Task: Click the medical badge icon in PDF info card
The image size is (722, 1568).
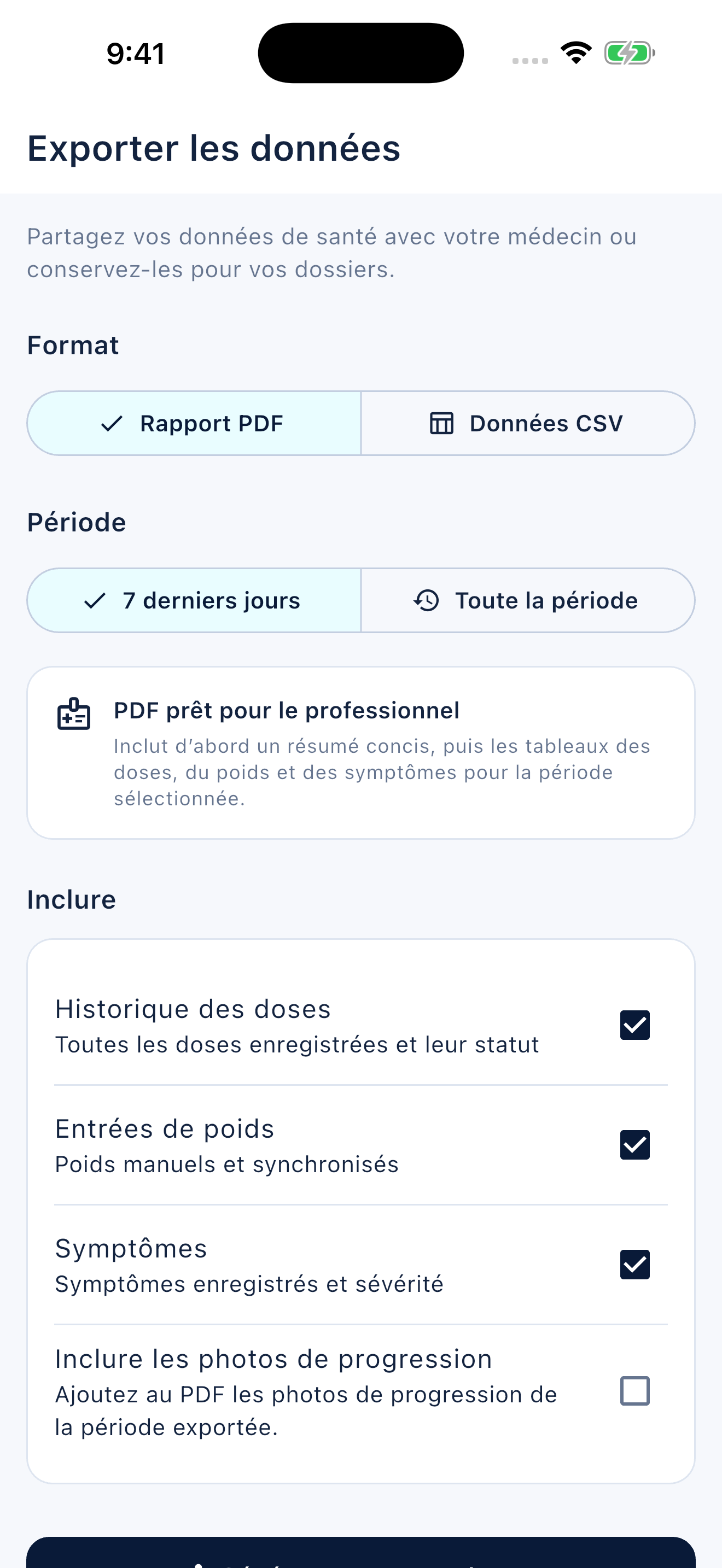Action: point(74,714)
